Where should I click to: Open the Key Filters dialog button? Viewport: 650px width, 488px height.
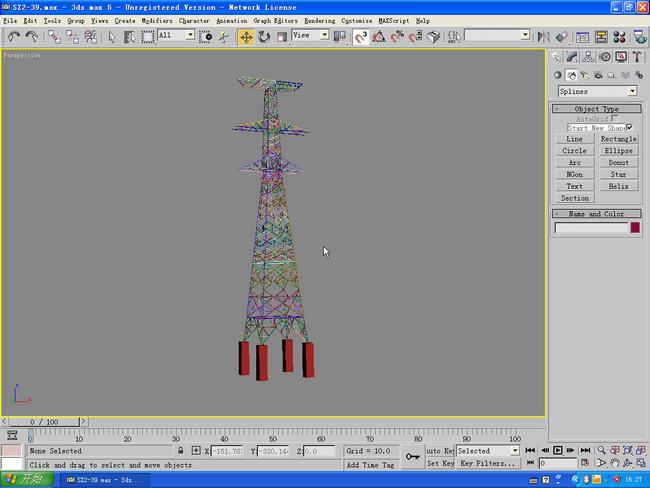(488, 463)
